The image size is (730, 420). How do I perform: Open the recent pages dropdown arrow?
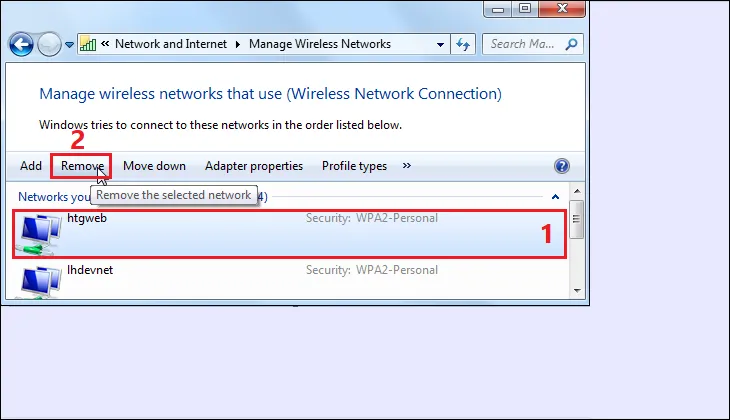(70, 45)
